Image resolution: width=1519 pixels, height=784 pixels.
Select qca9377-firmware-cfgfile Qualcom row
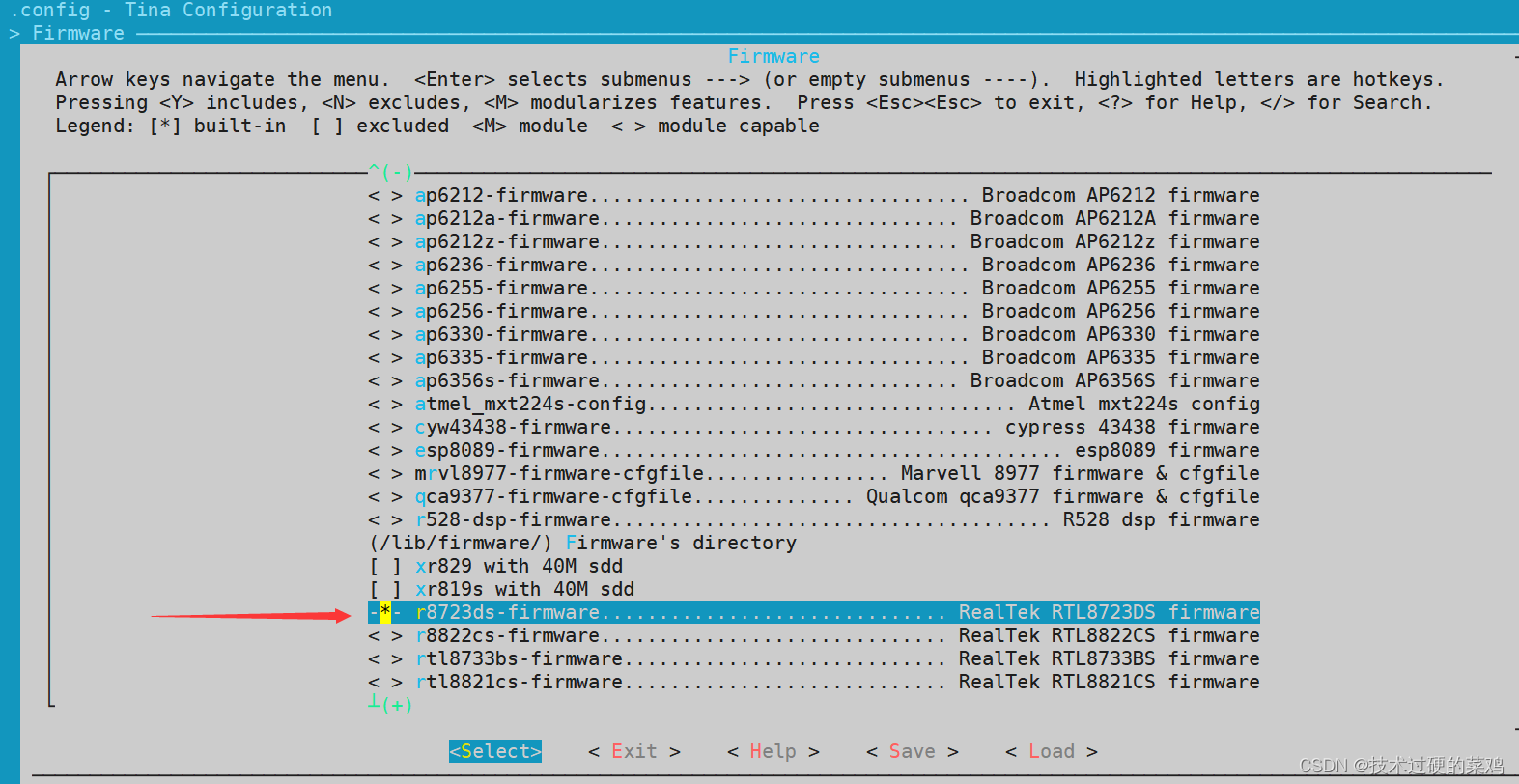click(x=814, y=497)
